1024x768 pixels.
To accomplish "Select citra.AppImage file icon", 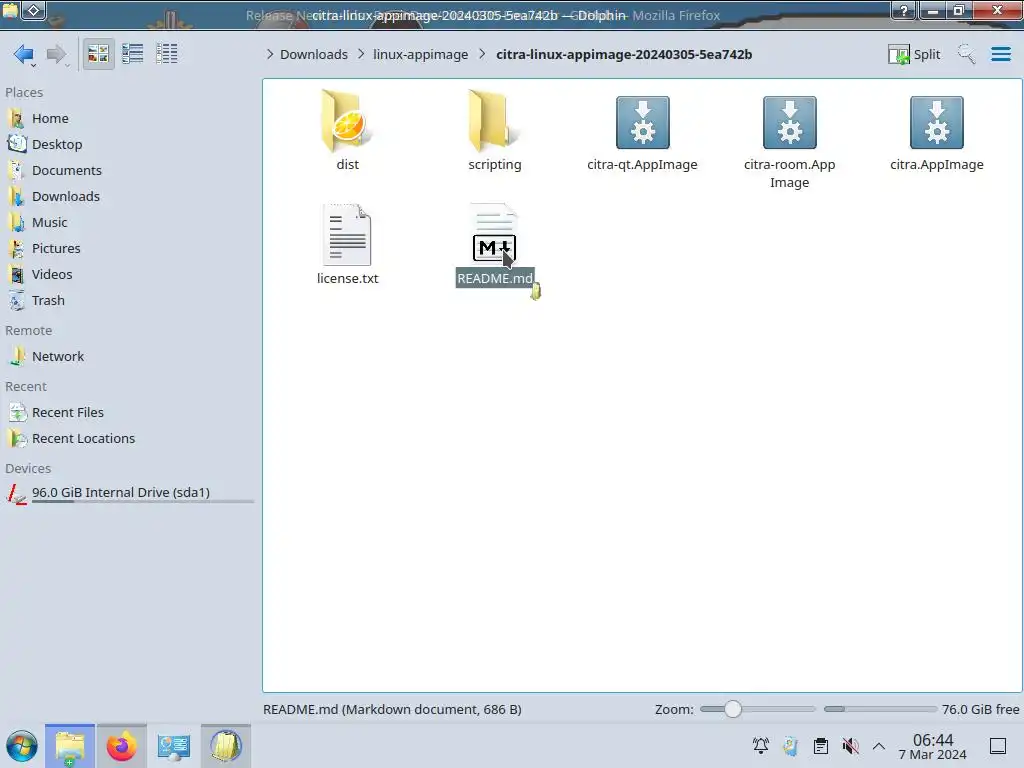I will (x=936, y=123).
